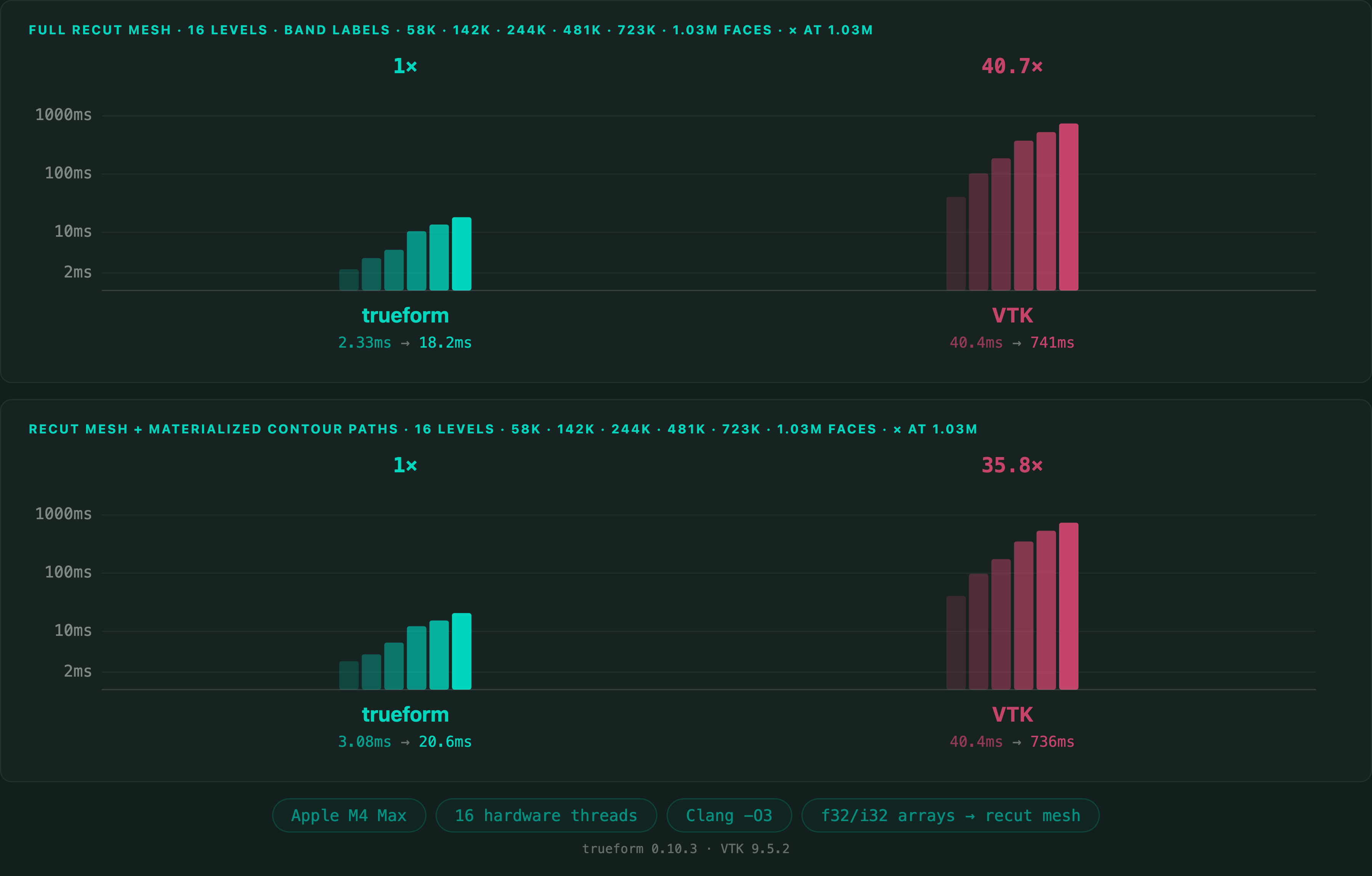Click the 'Full Recut Mesh' chart heading

451,30
